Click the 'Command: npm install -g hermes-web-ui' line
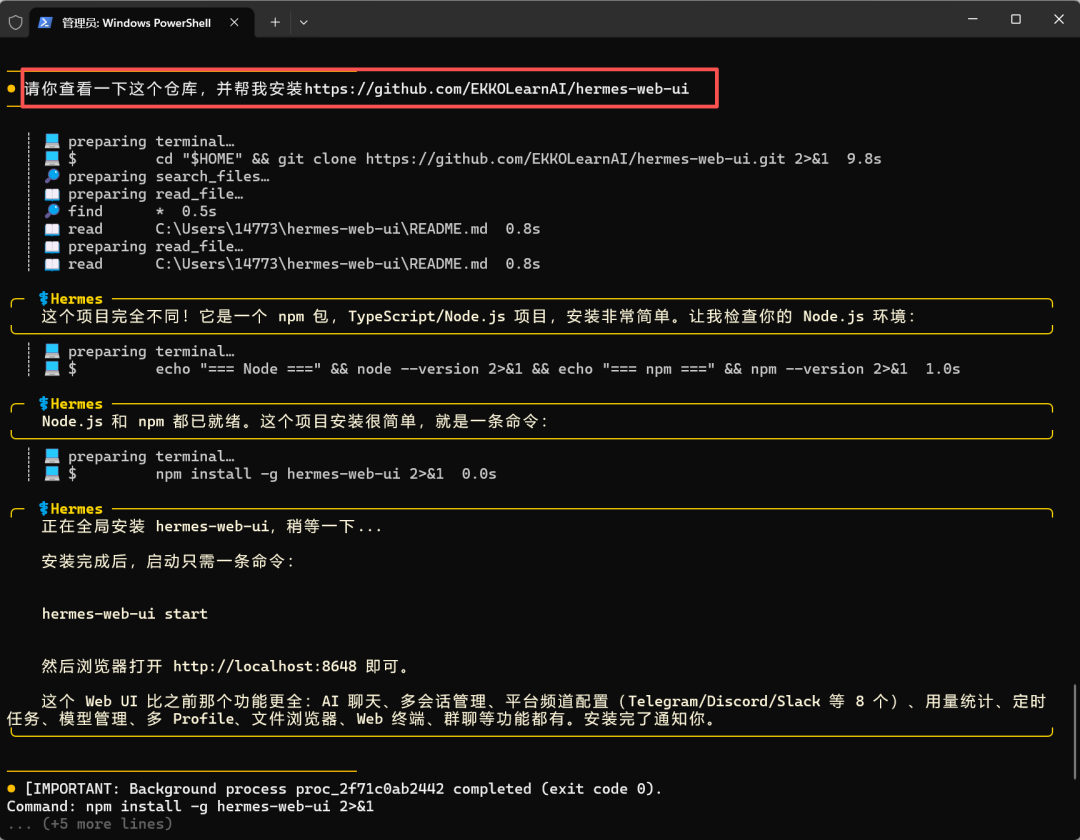1080x840 pixels. point(190,806)
